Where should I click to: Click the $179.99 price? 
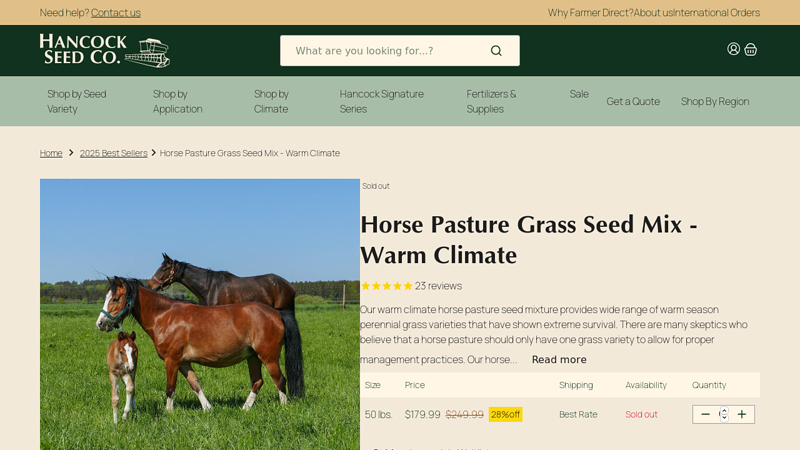422,414
